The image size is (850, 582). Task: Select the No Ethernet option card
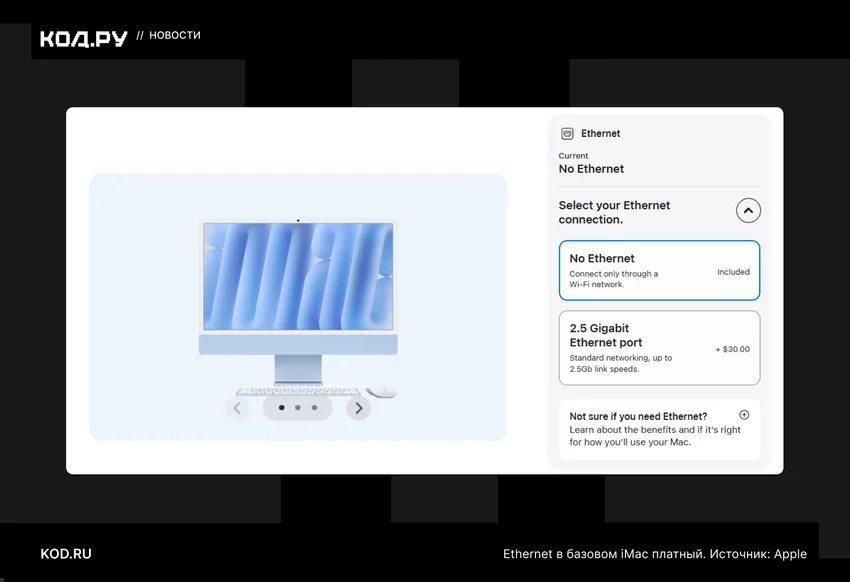pyautogui.click(x=659, y=270)
